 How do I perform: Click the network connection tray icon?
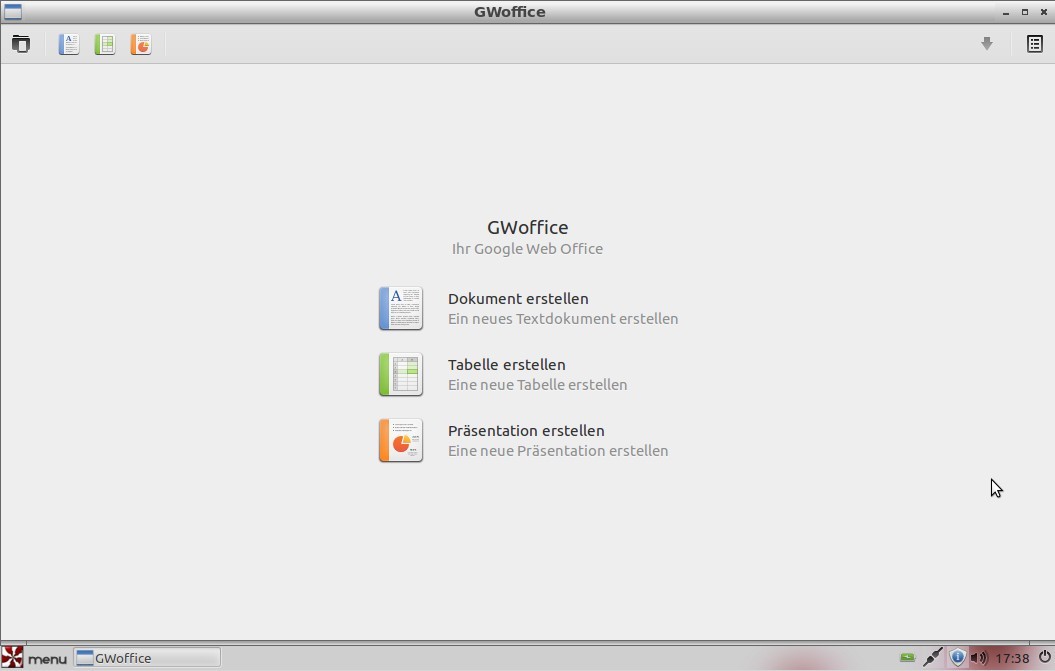click(x=933, y=657)
